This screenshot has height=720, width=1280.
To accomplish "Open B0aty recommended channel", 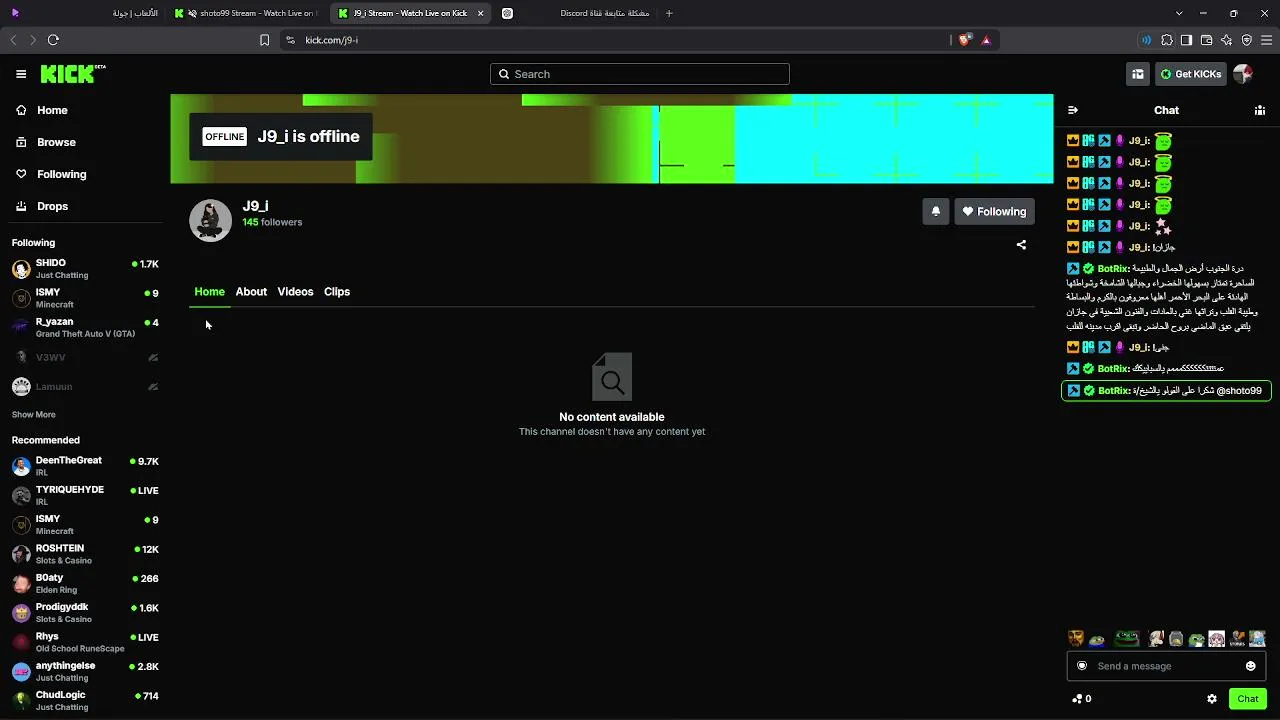I will coord(85,583).
